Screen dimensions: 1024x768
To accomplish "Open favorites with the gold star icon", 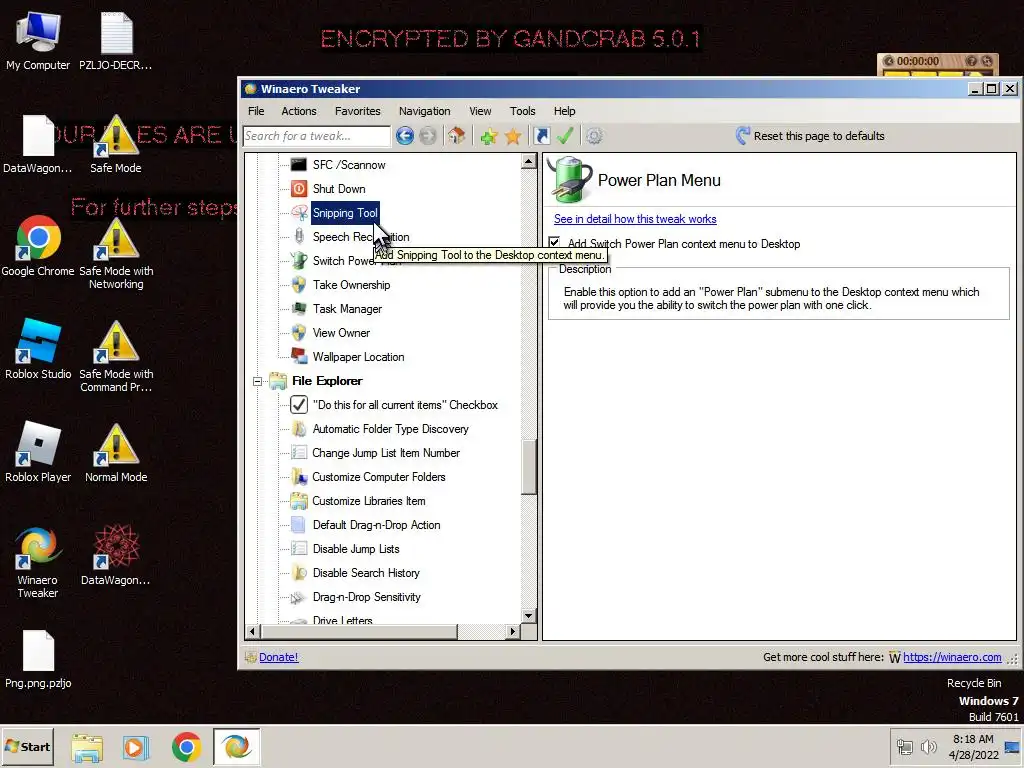I will [x=513, y=136].
